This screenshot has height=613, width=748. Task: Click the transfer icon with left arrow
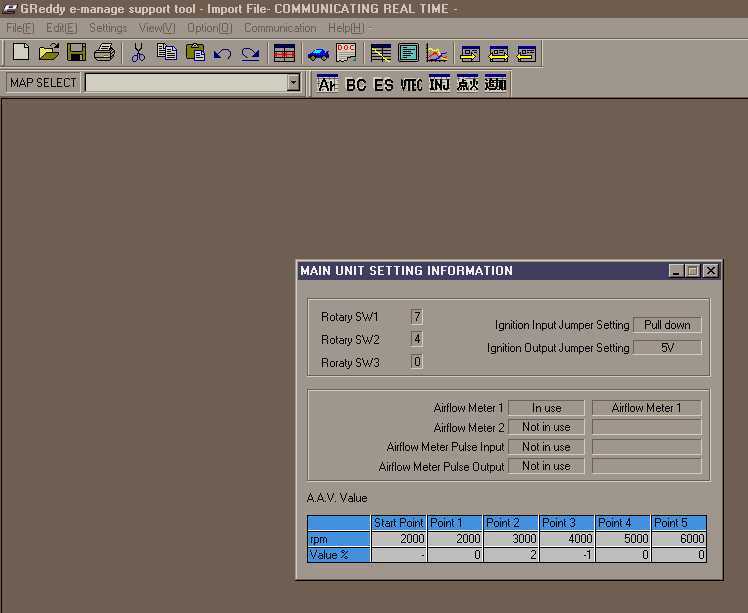[526, 53]
